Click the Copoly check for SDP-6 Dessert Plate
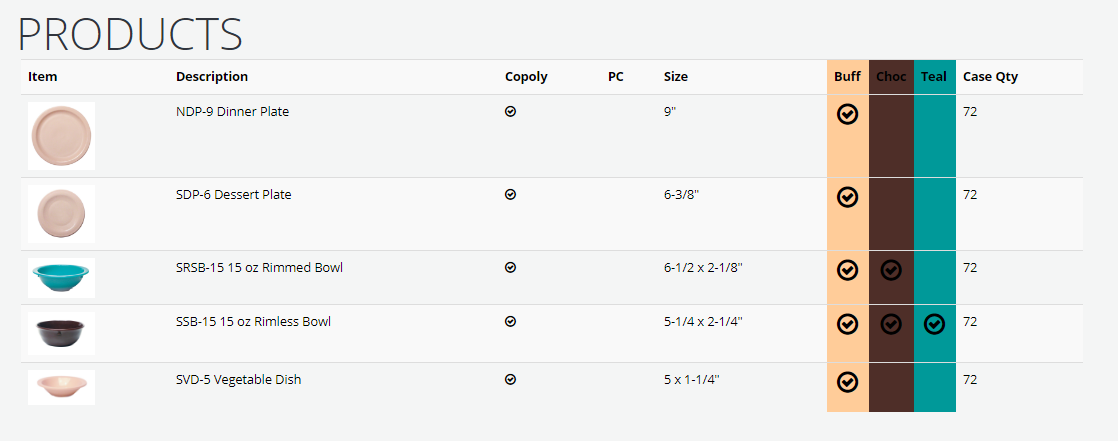 [511, 194]
